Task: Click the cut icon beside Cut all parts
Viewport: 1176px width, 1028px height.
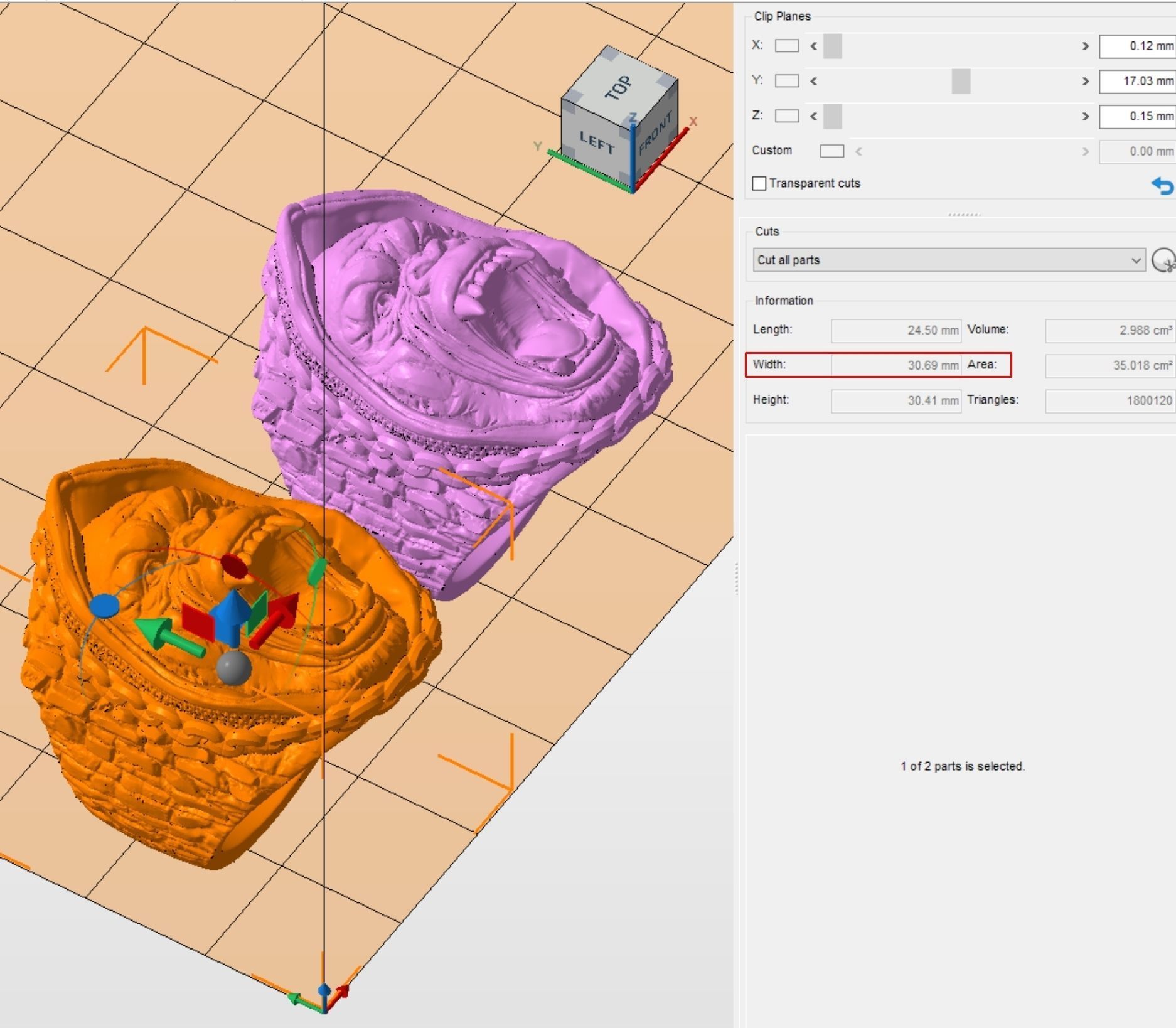Action: [1163, 260]
